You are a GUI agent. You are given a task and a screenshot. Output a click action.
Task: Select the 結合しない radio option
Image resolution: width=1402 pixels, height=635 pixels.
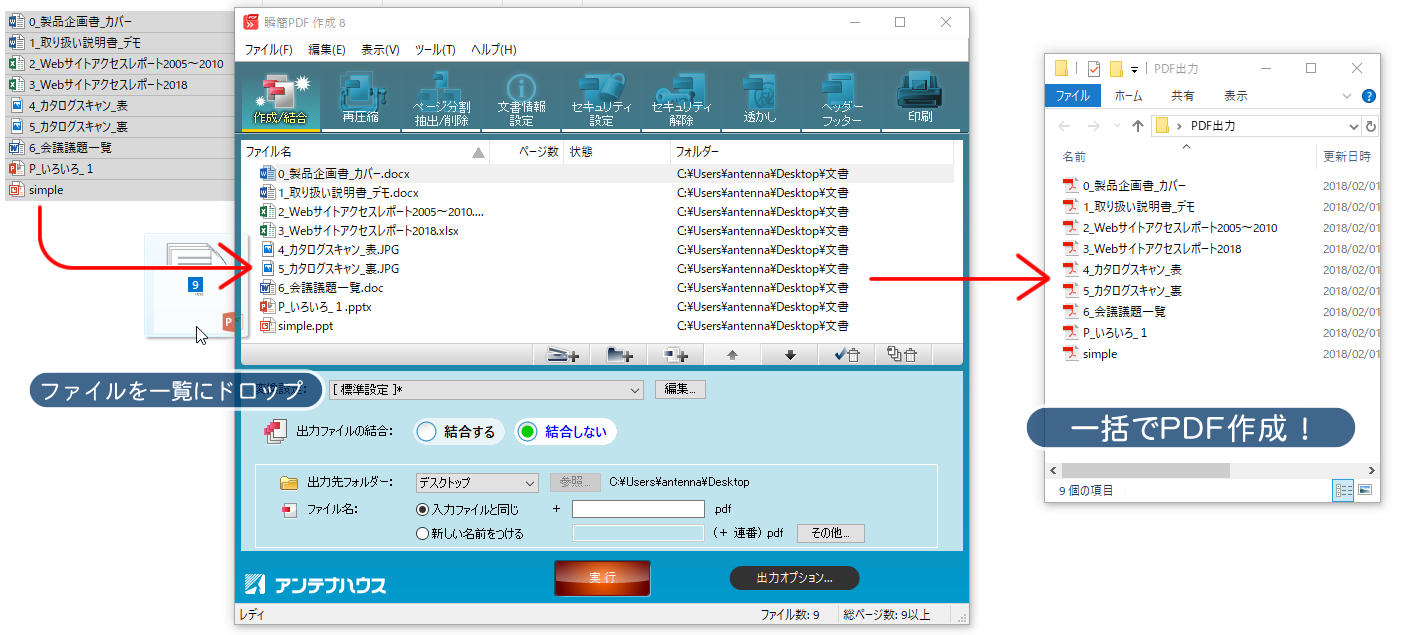pos(566,432)
